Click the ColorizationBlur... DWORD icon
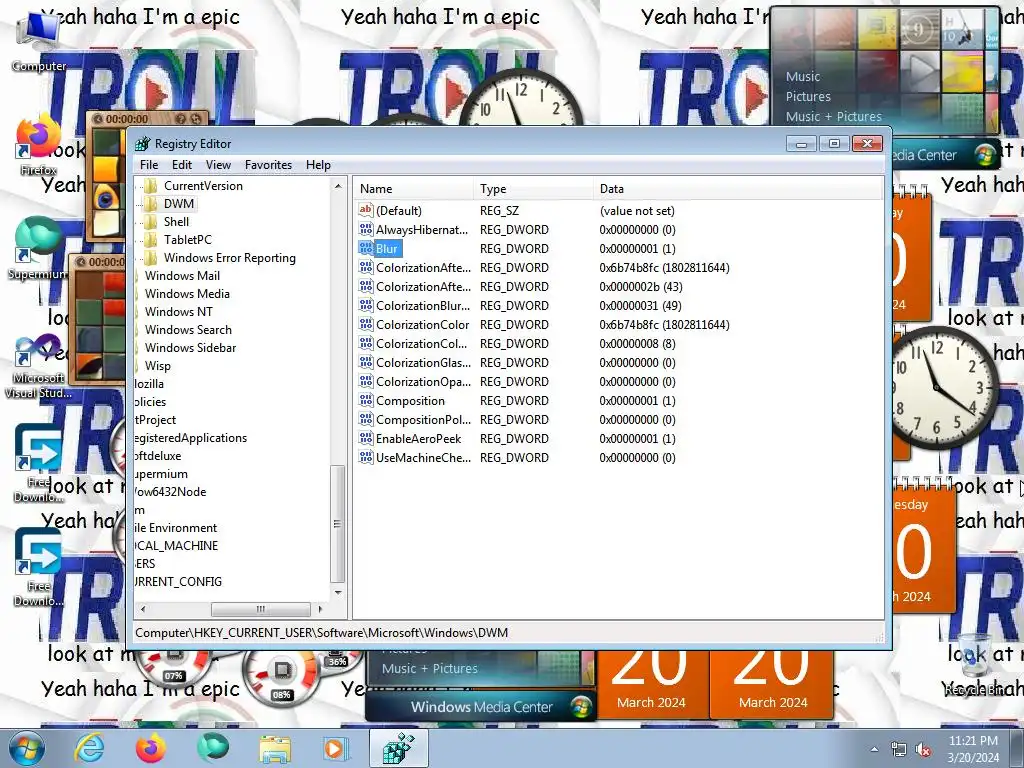1024x768 pixels. tap(366, 306)
